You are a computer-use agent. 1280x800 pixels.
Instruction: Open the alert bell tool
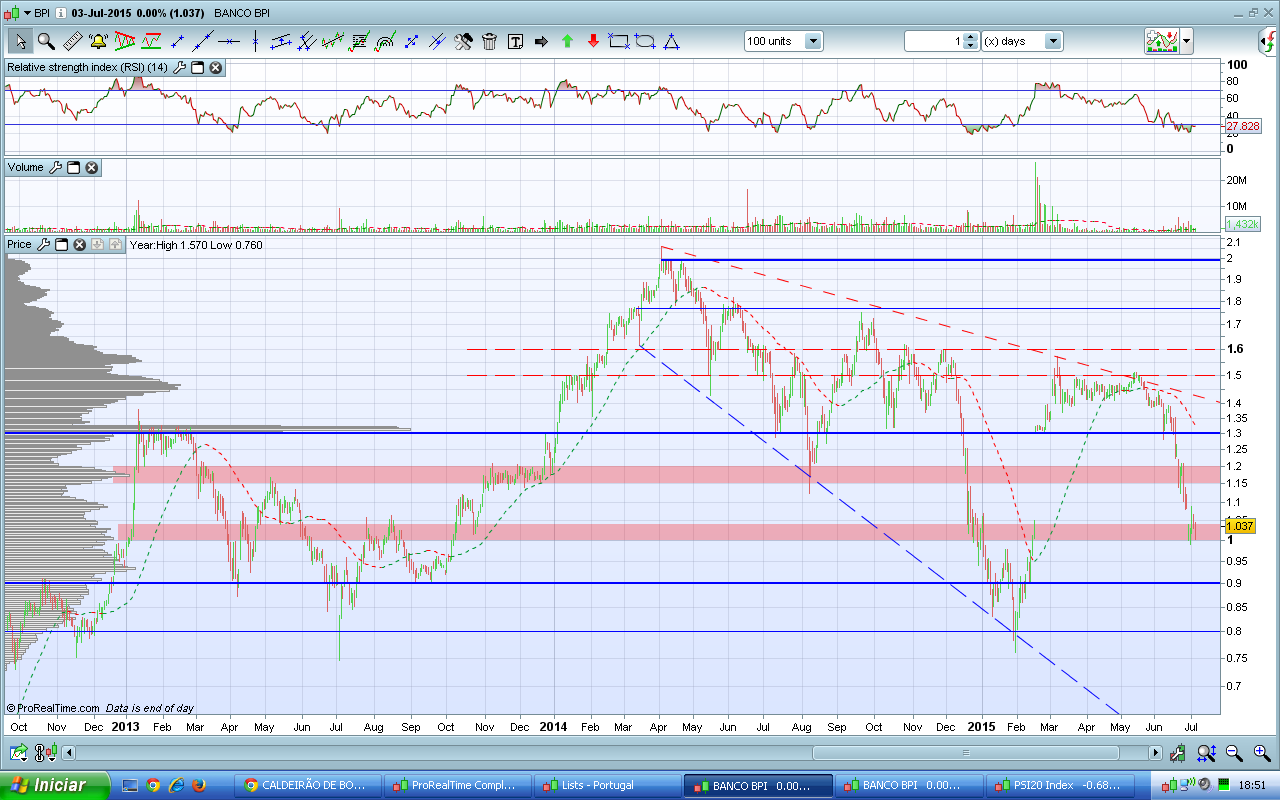pyautogui.click(x=98, y=41)
